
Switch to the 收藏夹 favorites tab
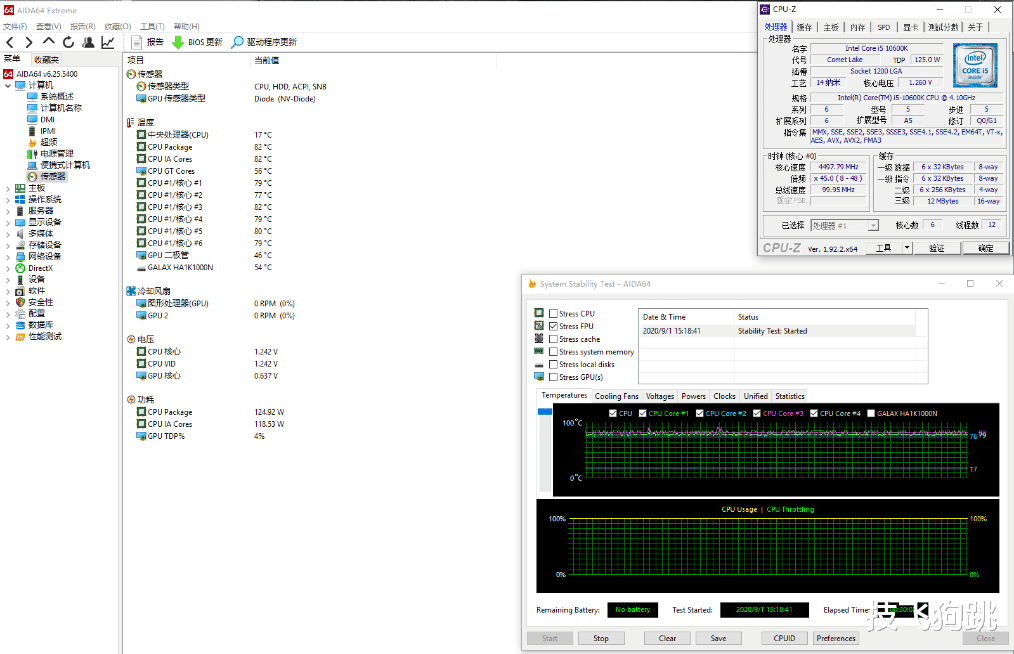47,60
